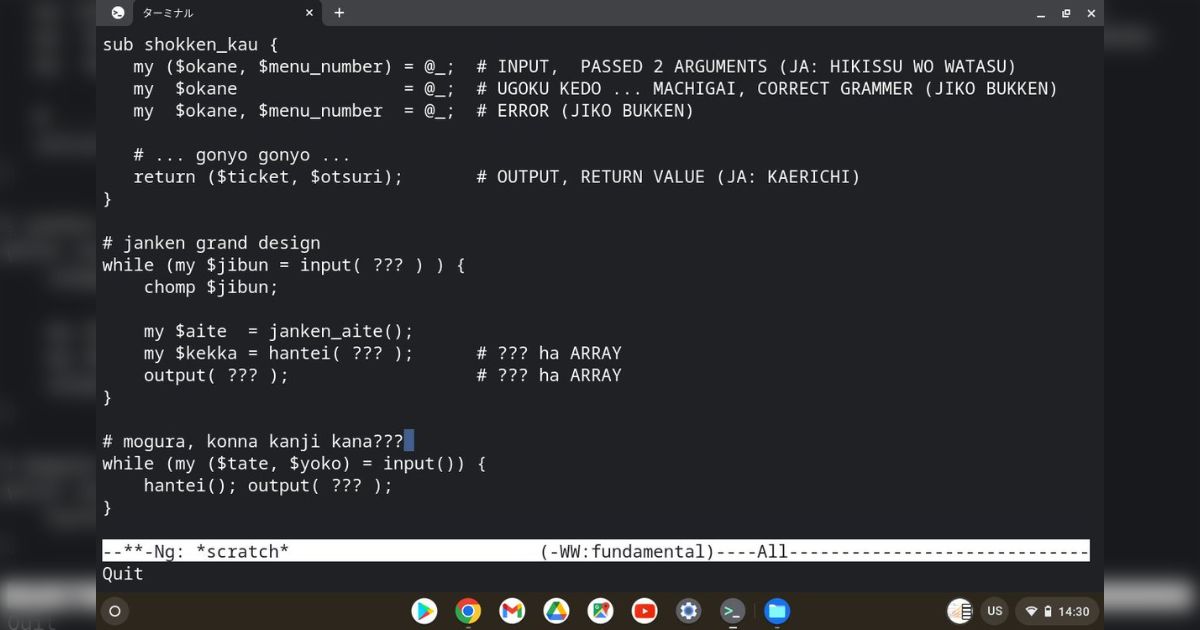Screen dimensions: 1200x630
Task: Open the Settings gear in shelf
Action: 688,610
